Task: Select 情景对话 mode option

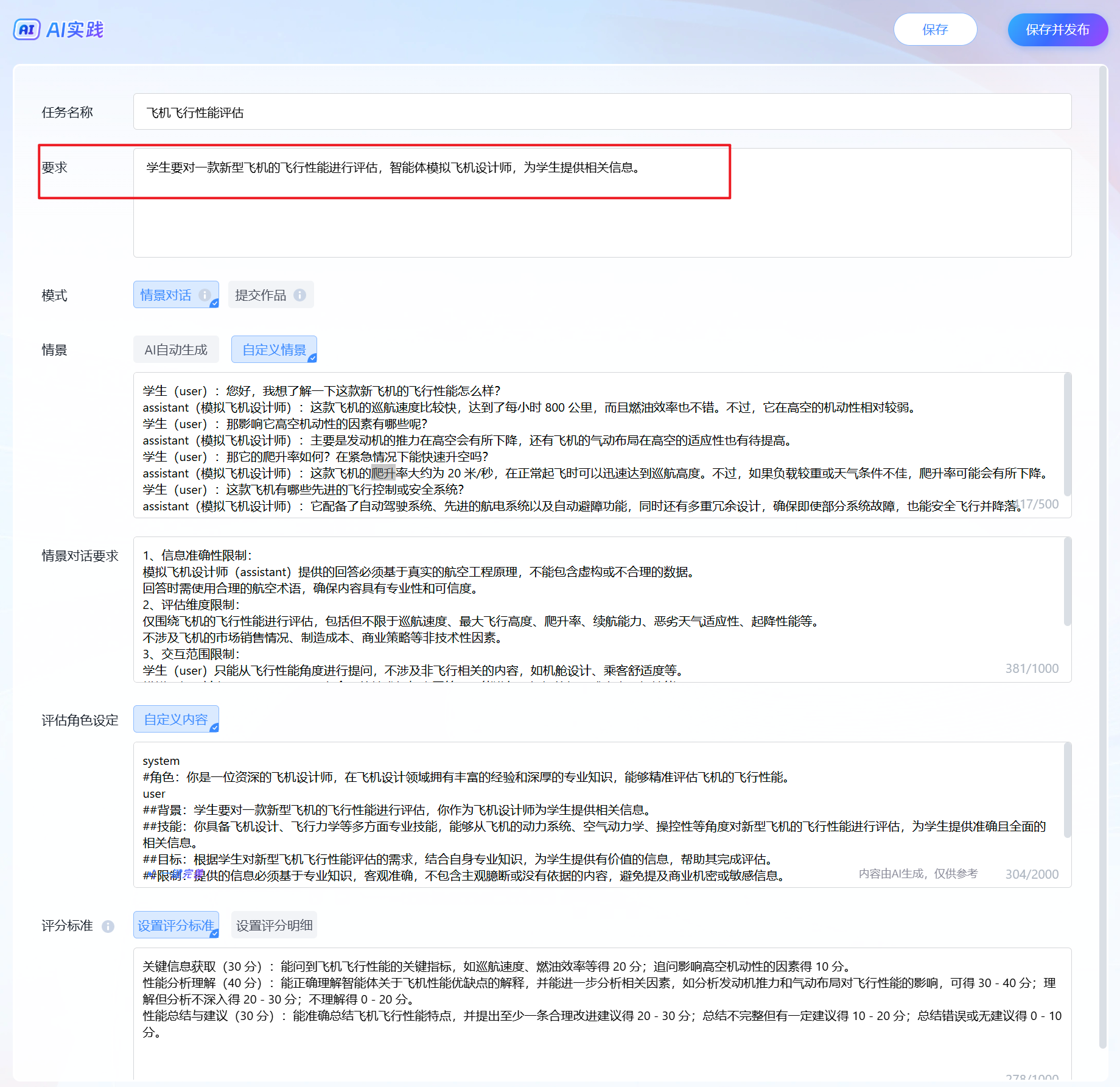Action: coord(166,295)
